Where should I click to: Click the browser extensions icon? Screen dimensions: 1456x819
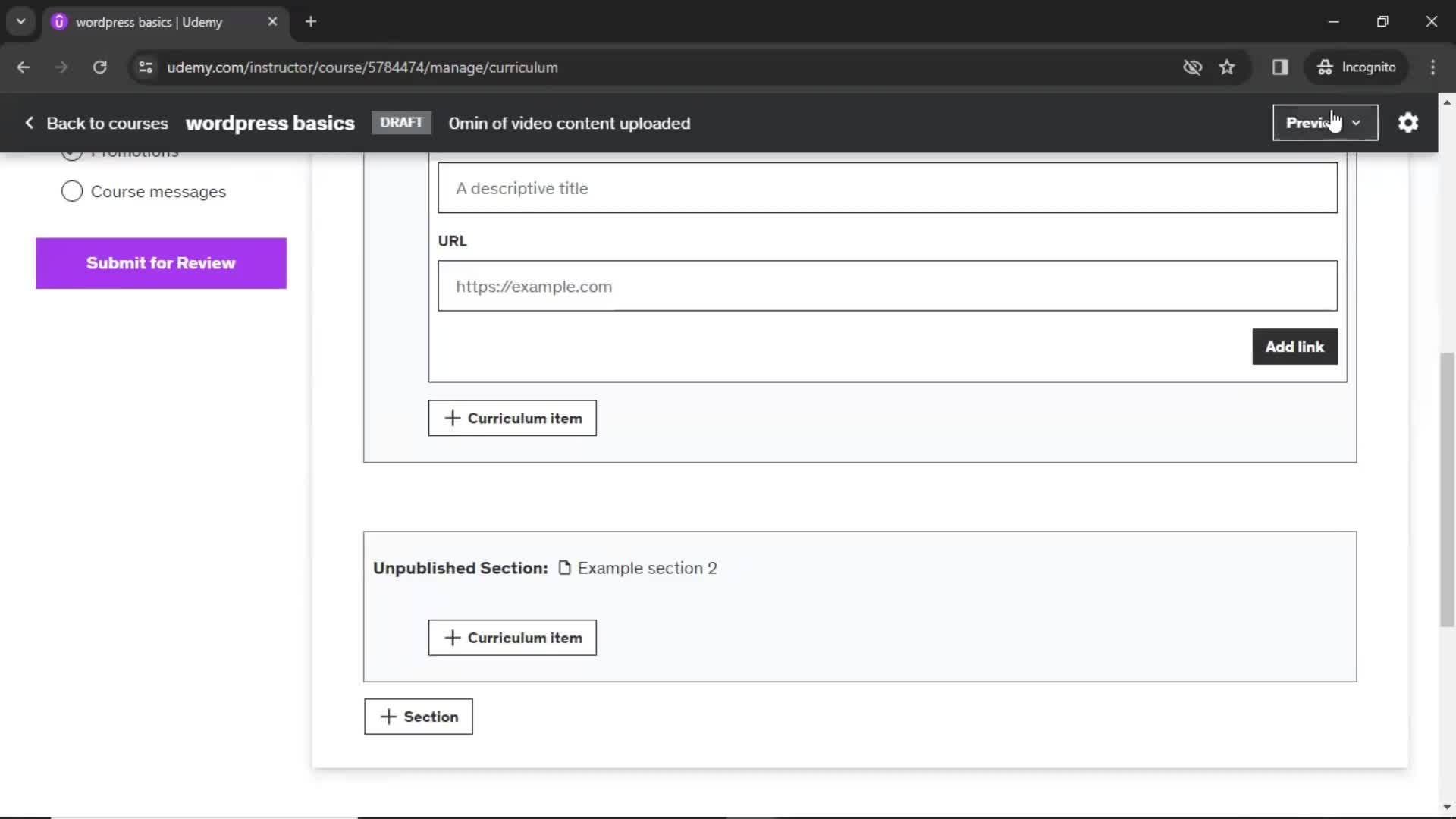(1280, 67)
